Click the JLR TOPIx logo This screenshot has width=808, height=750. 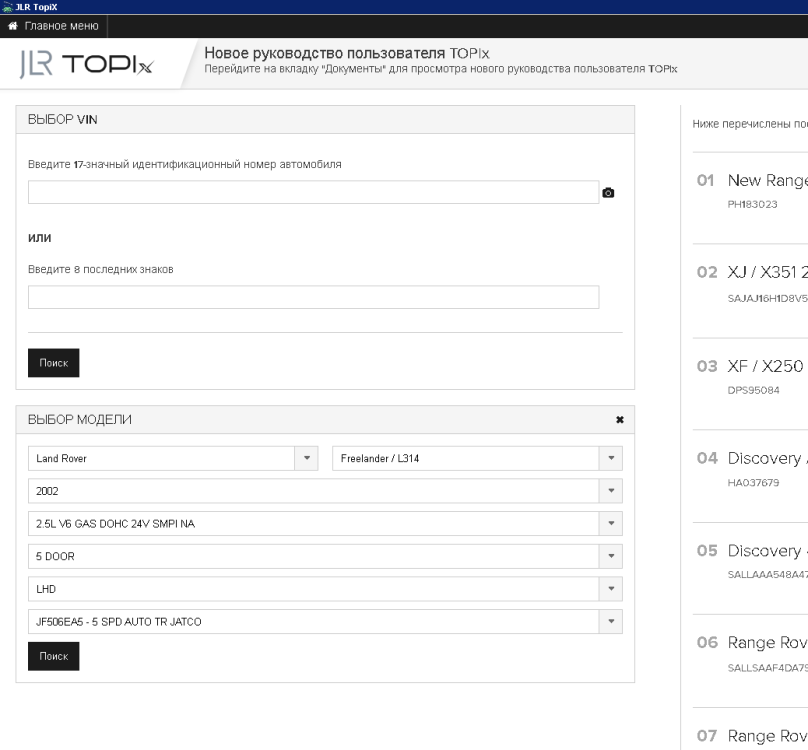pos(86,64)
